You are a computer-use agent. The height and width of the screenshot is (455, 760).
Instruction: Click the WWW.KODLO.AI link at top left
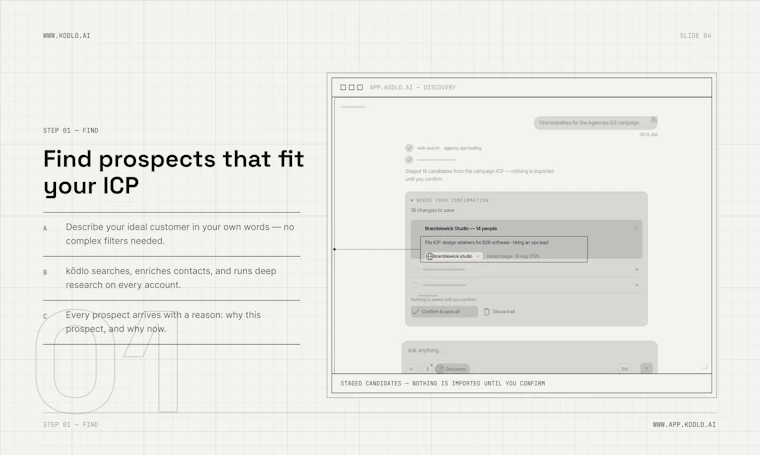(66, 35)
